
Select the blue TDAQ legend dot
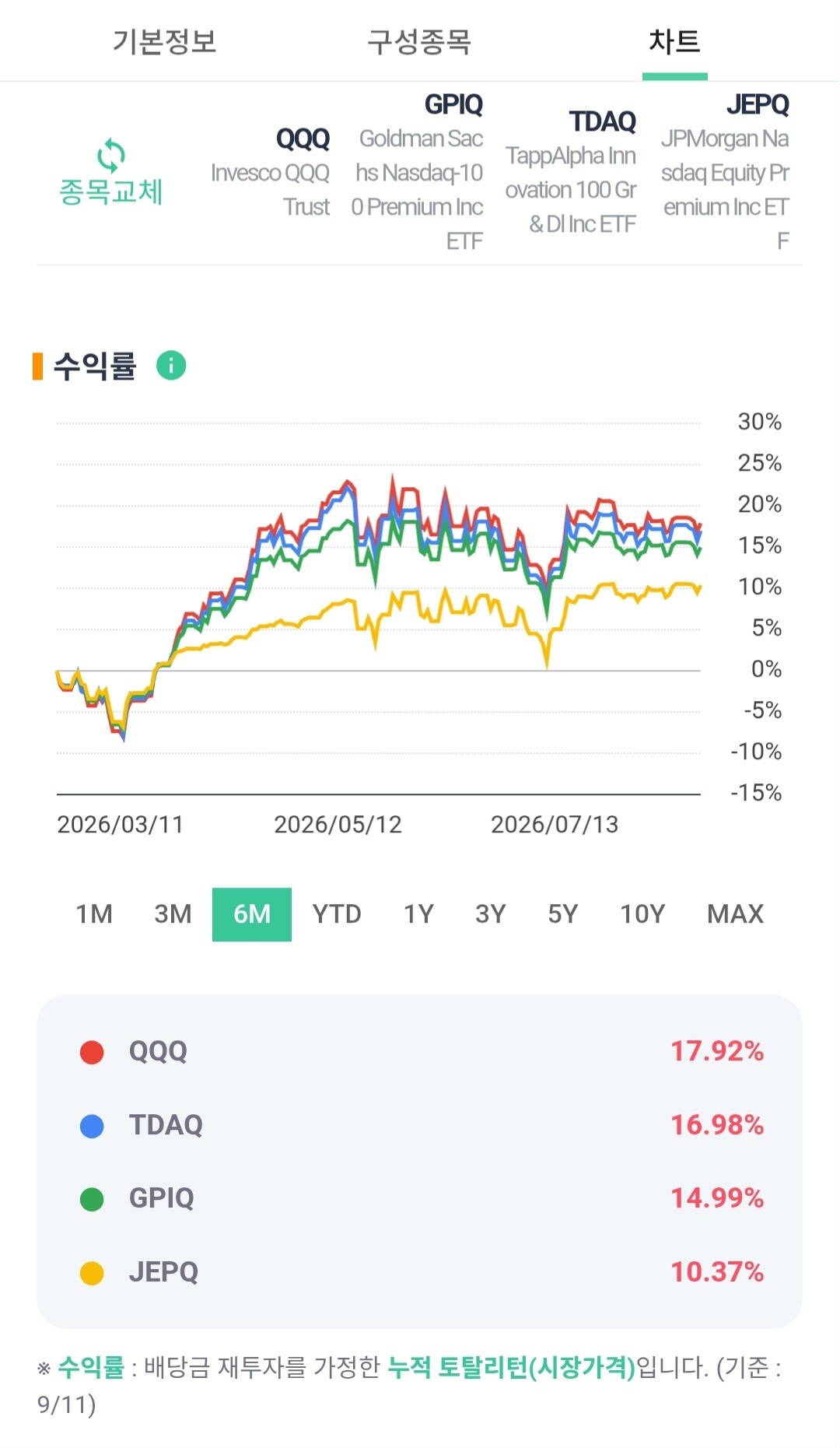(x=92, y=1126)
